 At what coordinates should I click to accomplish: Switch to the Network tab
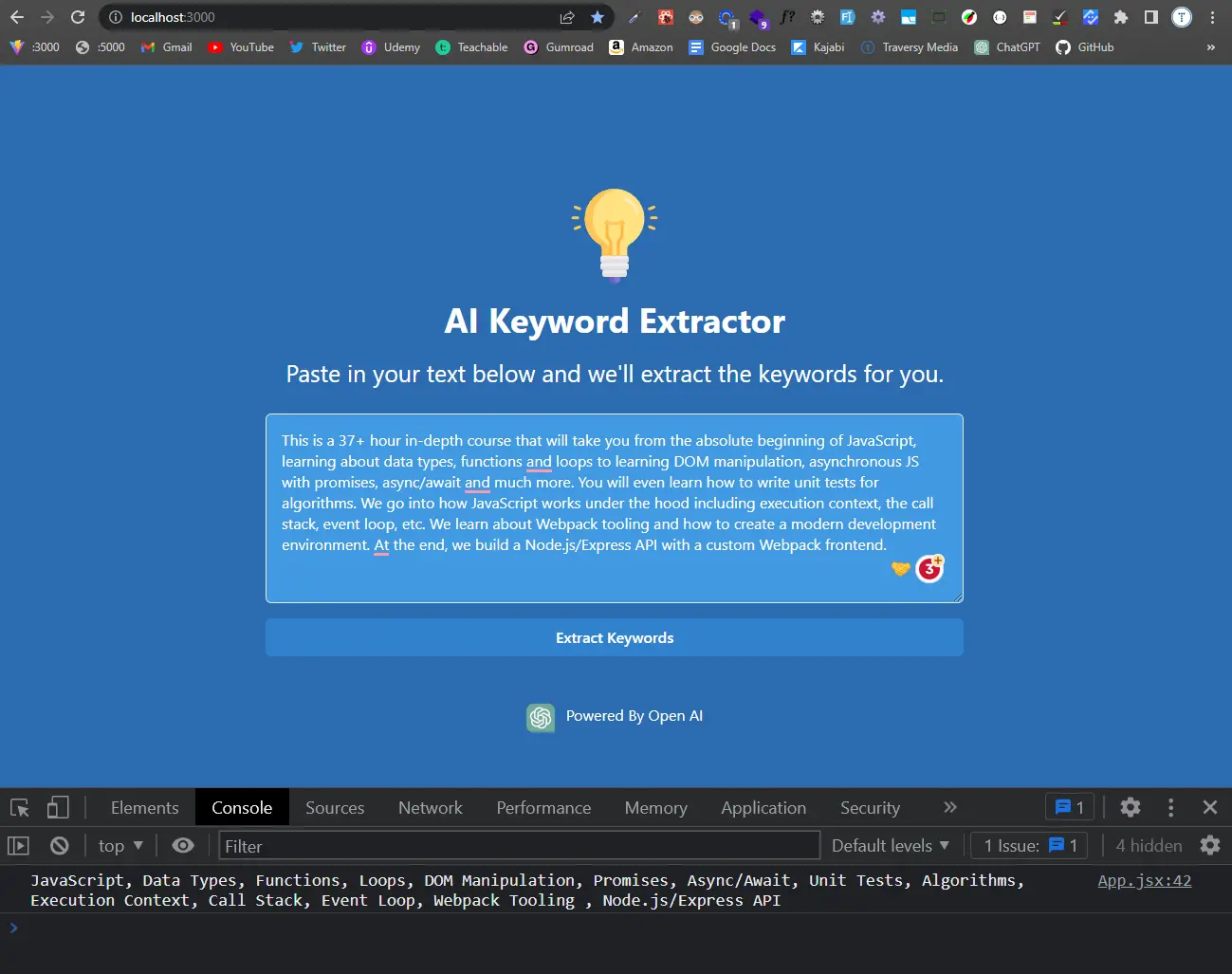pos(431,808)
